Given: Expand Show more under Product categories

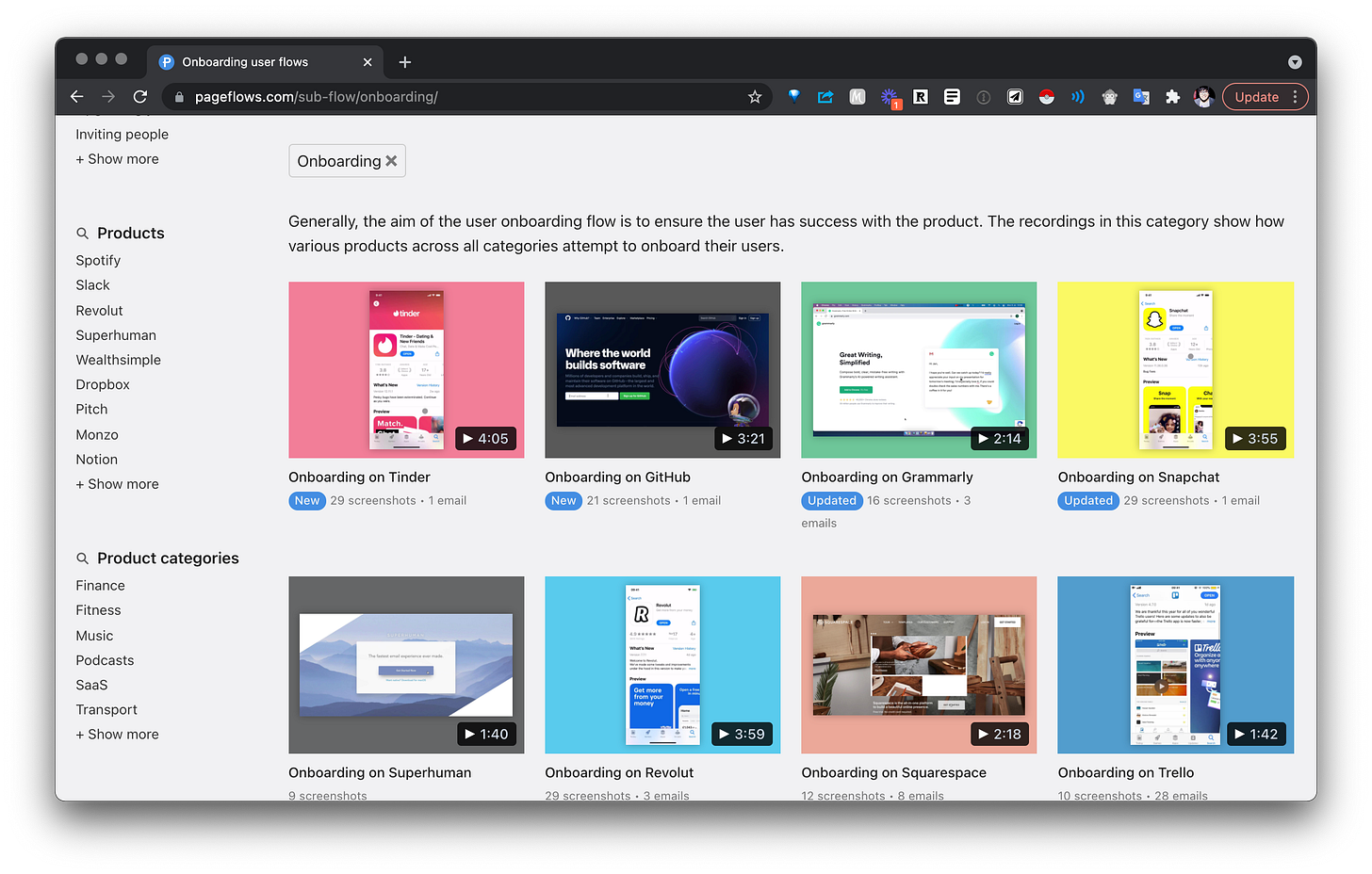Looking at the screenshot, I should [x=118, y=735].
